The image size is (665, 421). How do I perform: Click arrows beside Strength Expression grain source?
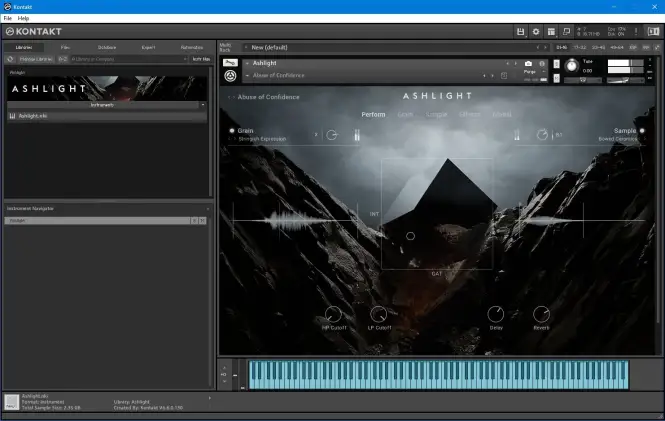click(x=232, y=139)
